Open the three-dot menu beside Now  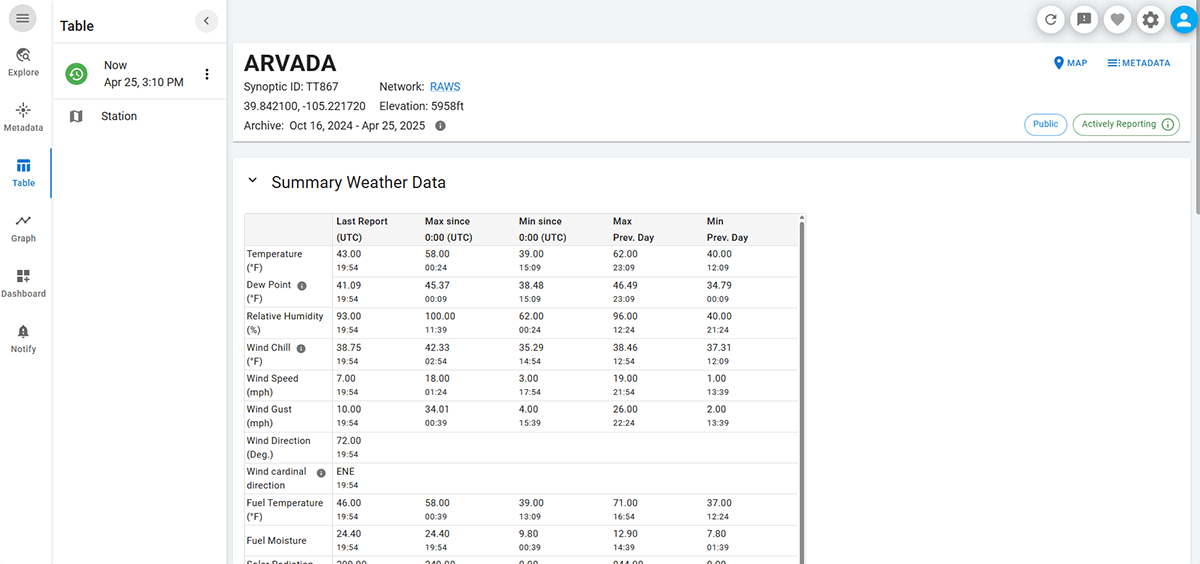207,74
